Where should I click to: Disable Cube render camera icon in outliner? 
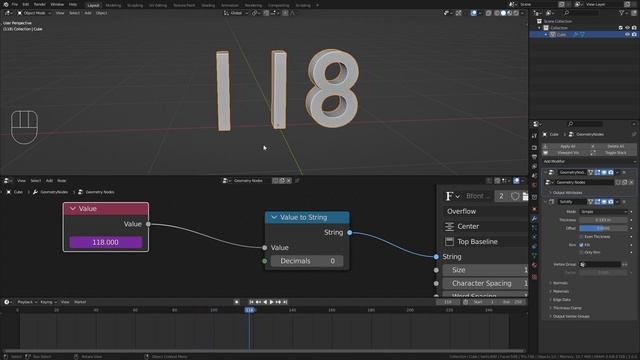(x=634, y=35)
